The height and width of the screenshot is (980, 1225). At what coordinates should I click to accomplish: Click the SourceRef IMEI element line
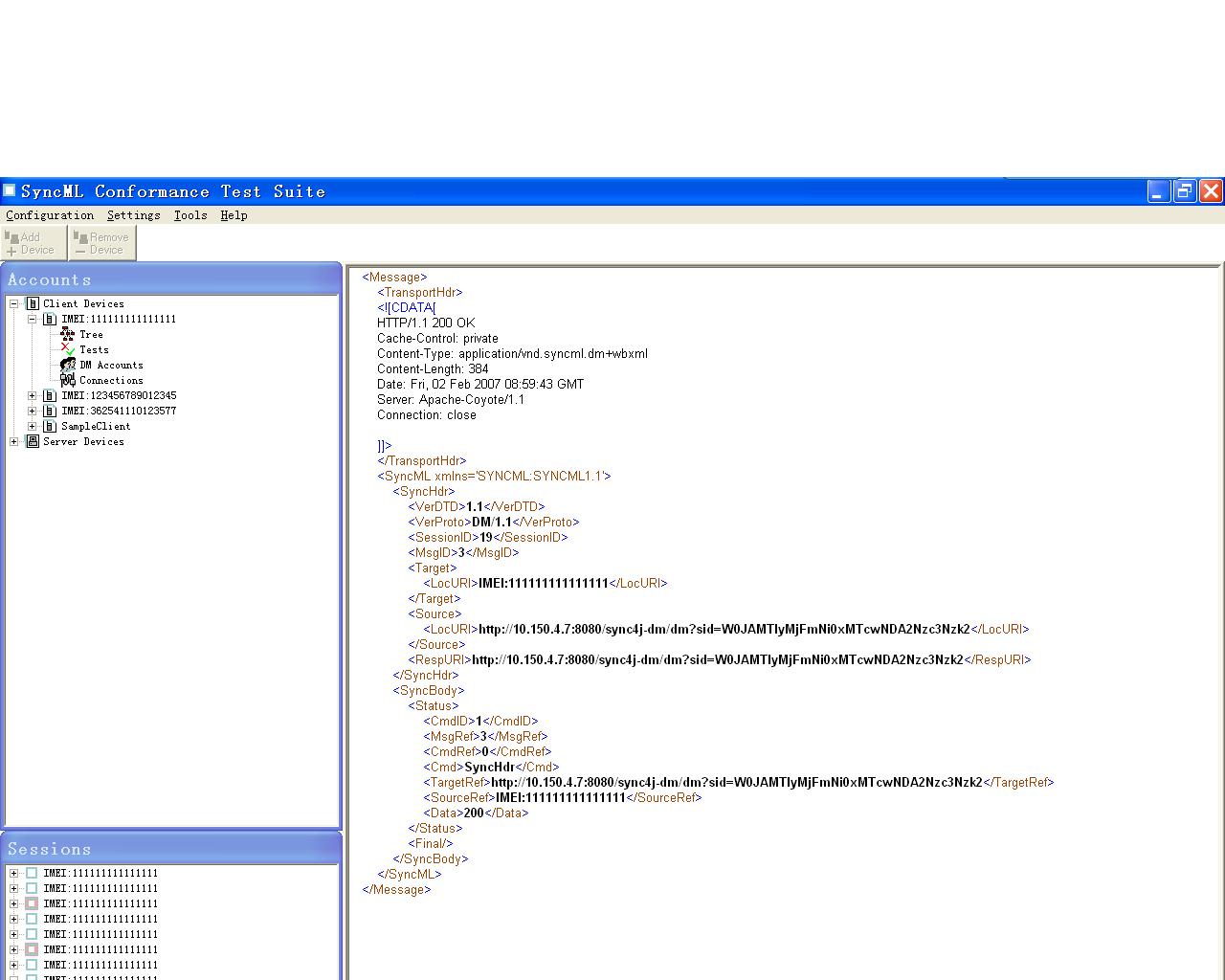563,797
